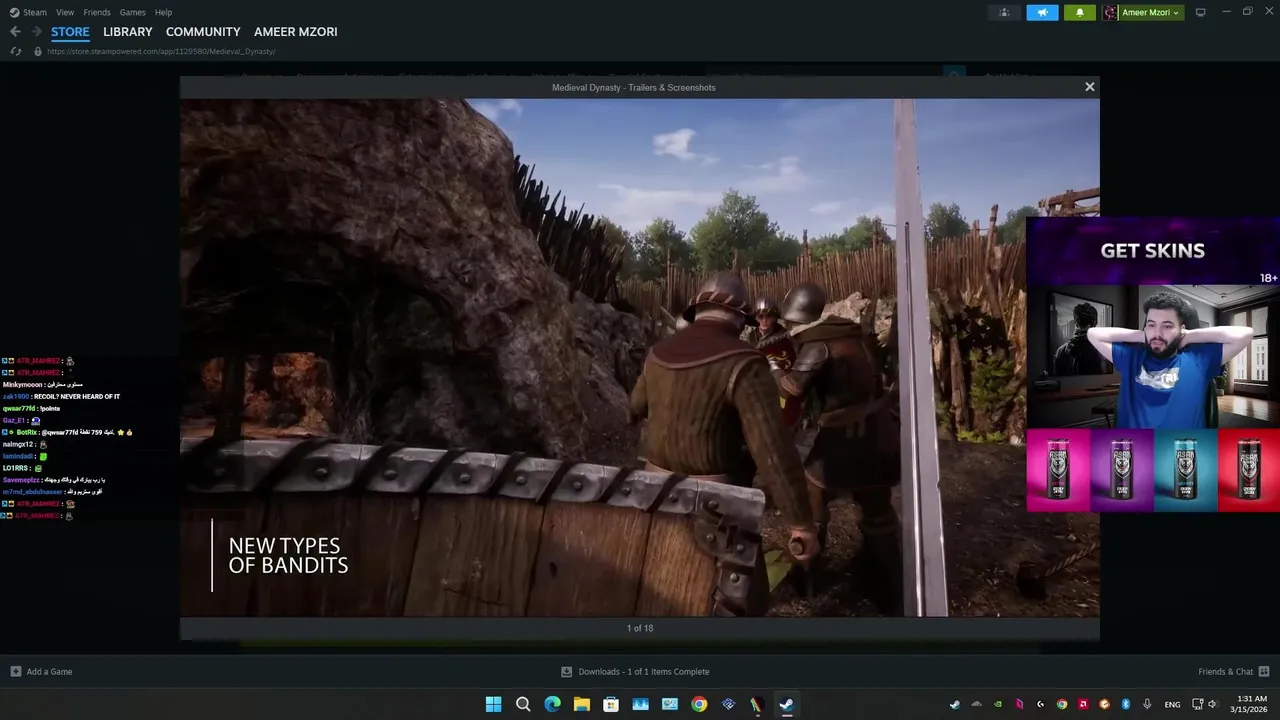Screen dimensions: 1280x720
Task: Open the Bluetooth tray icon
Action: [1126, 704]
